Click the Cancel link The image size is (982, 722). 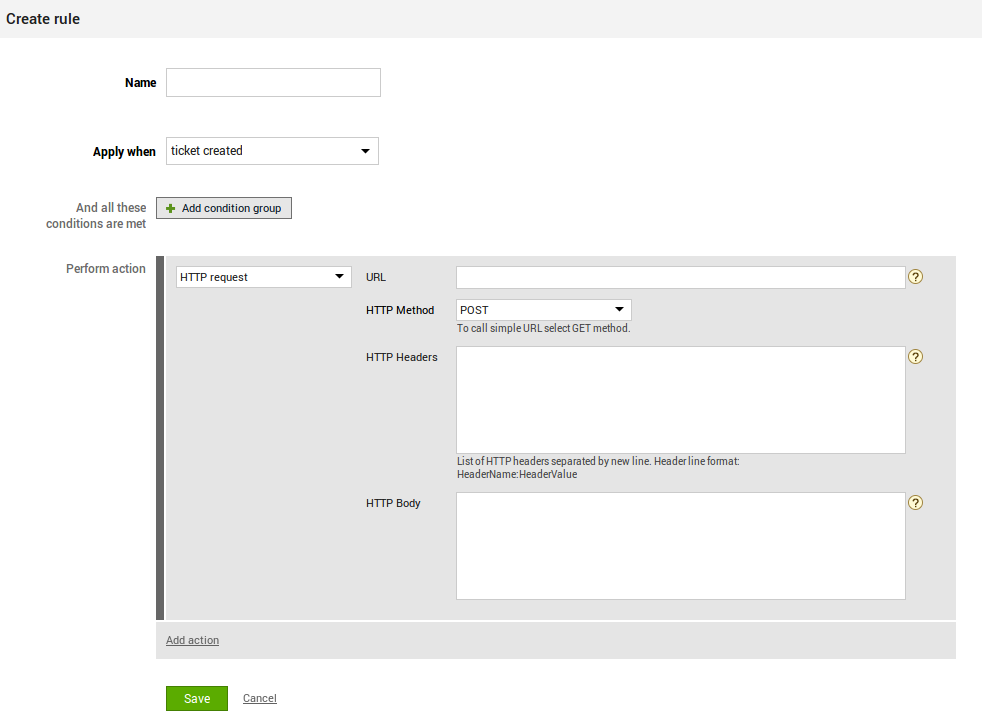260,698
